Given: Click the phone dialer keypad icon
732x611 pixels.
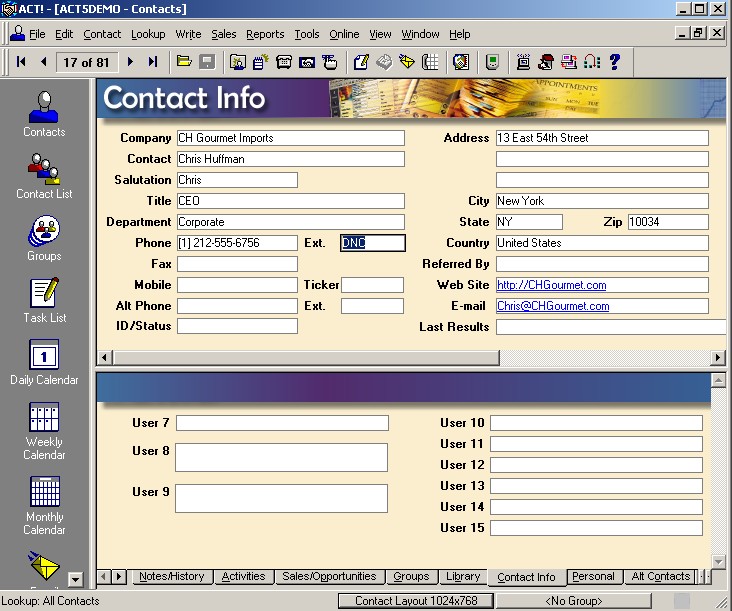Looking at the screenshot, I should pyautogui.click(x=430, y=62).
